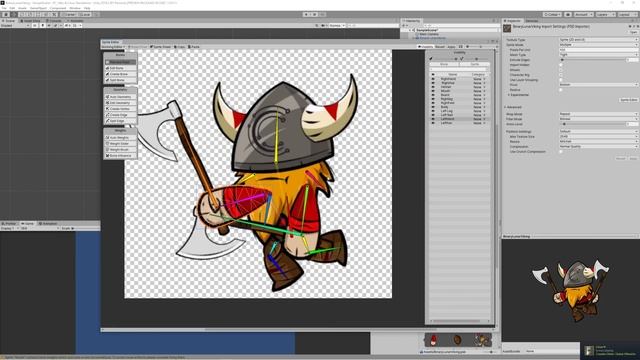This screenshot has width=640, height=360.
Task: Select the Hand tool in Unity toolbar
Action: (x=6, y=15)
